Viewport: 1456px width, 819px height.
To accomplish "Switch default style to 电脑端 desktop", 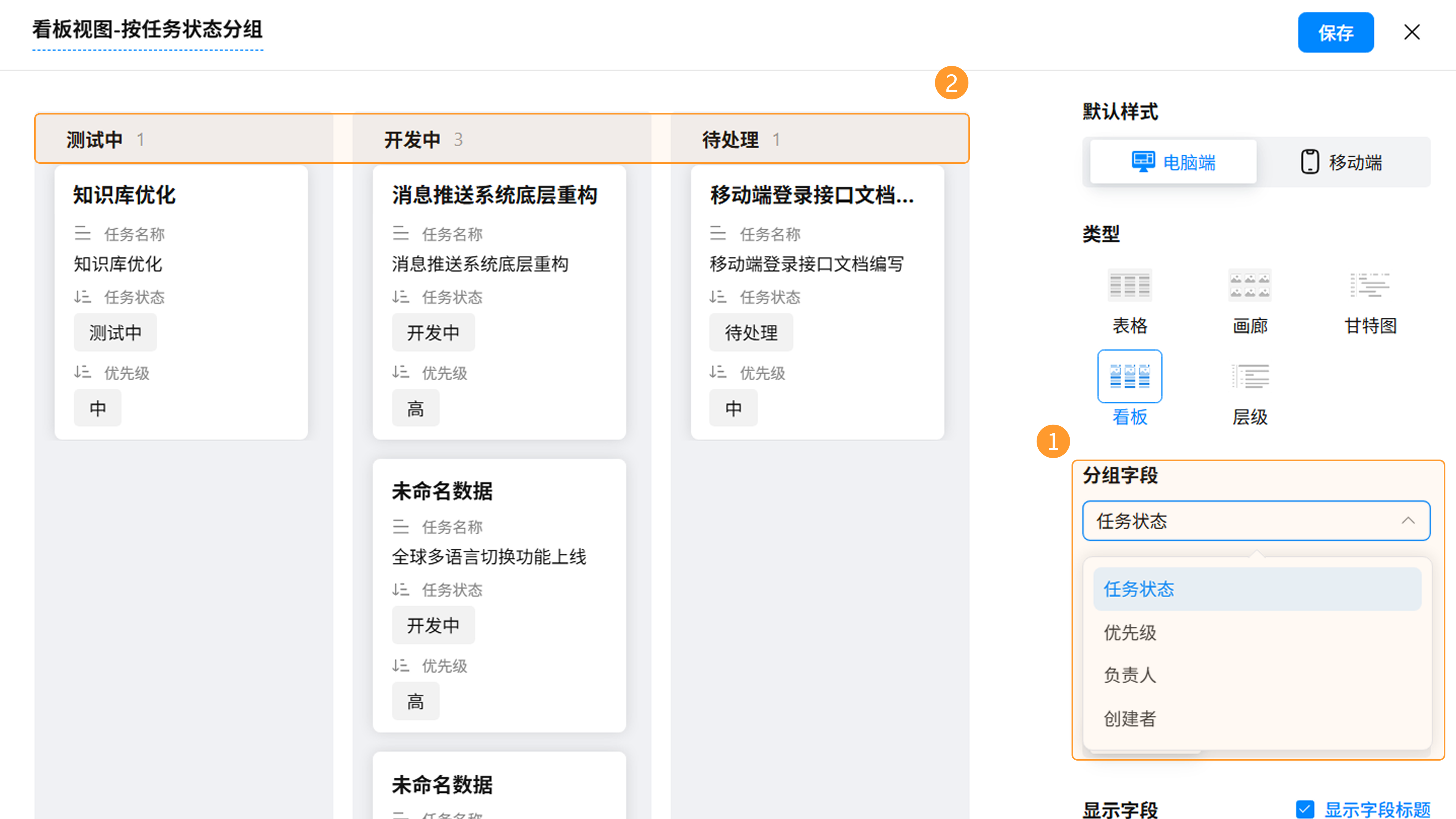I will point(1174,162).
